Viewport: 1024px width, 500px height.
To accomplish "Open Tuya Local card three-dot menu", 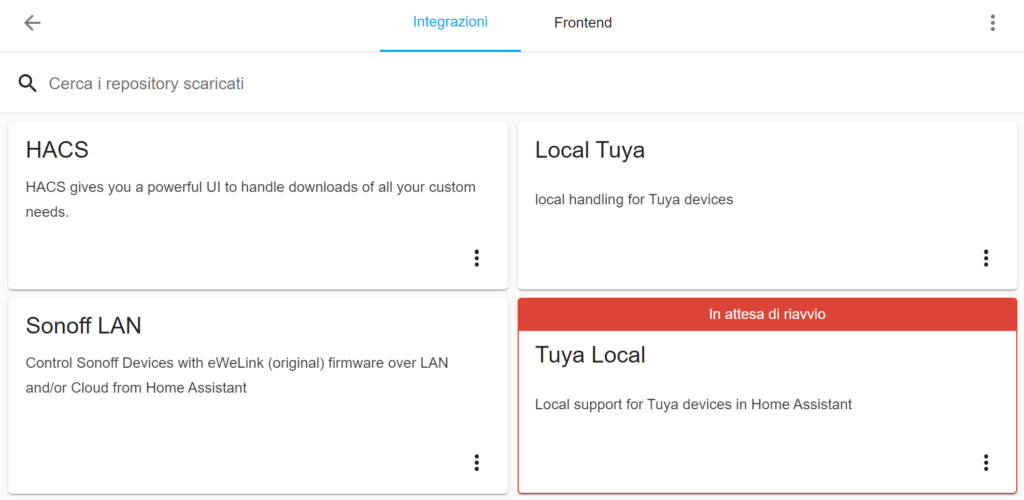I will pyautogui.click(x=985, y=463).
